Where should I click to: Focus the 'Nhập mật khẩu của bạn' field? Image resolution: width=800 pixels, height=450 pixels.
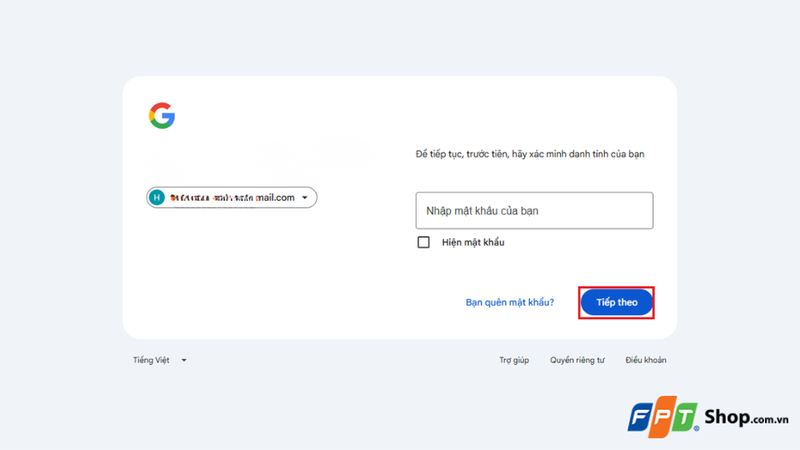[x=534, y=210]
